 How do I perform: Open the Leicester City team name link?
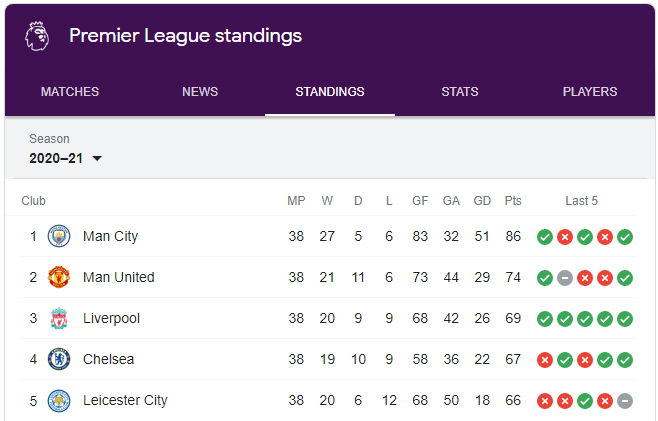[125, 400]
